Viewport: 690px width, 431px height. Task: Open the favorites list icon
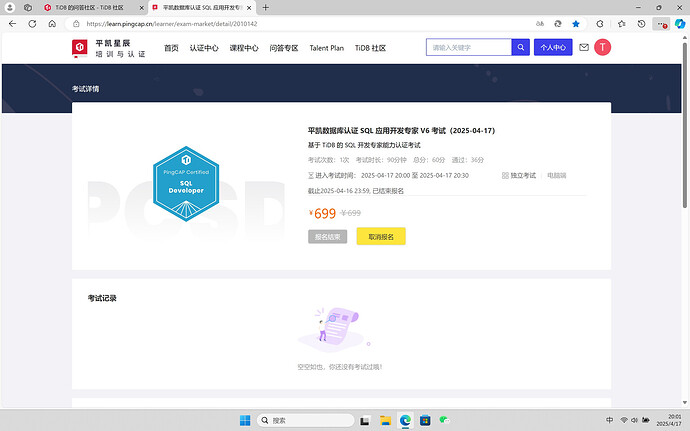[621, 24]
